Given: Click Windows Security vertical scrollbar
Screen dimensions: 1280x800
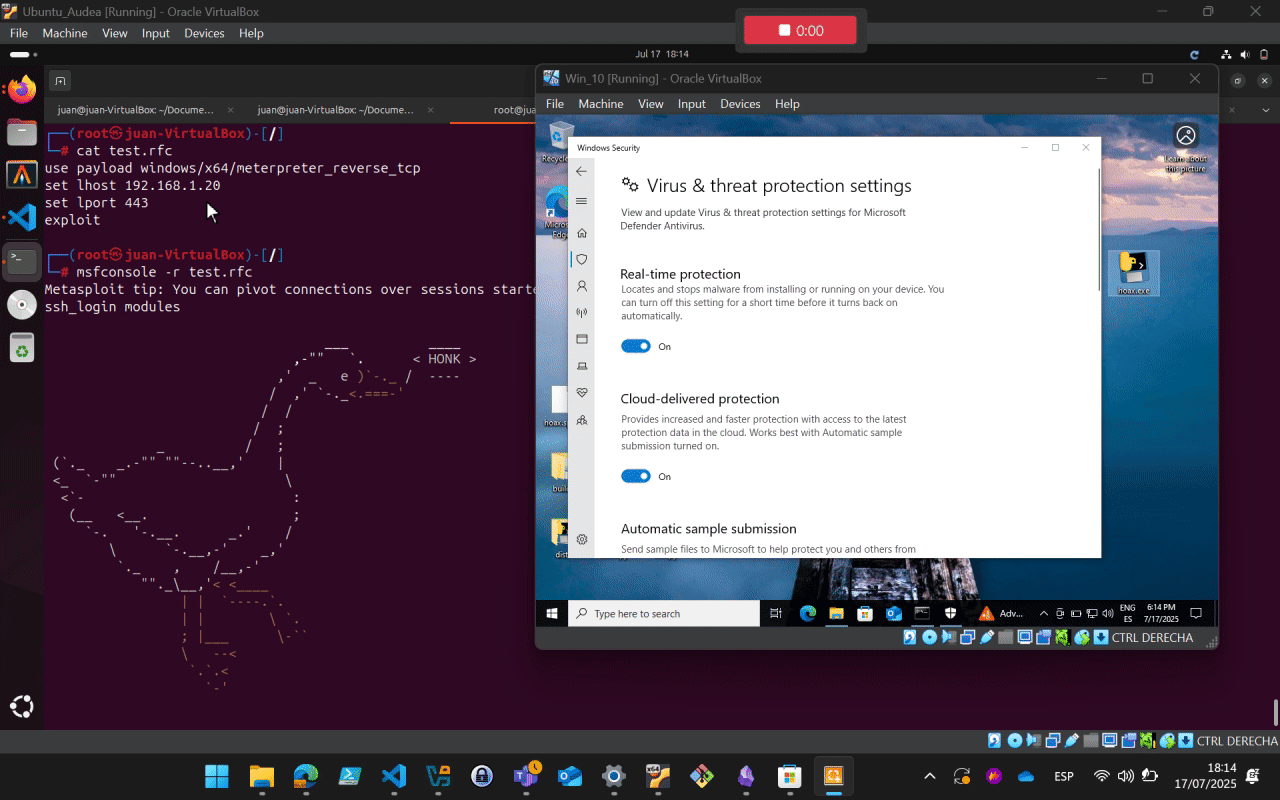Looking at the screenshot, I should tap(1099, 230).
